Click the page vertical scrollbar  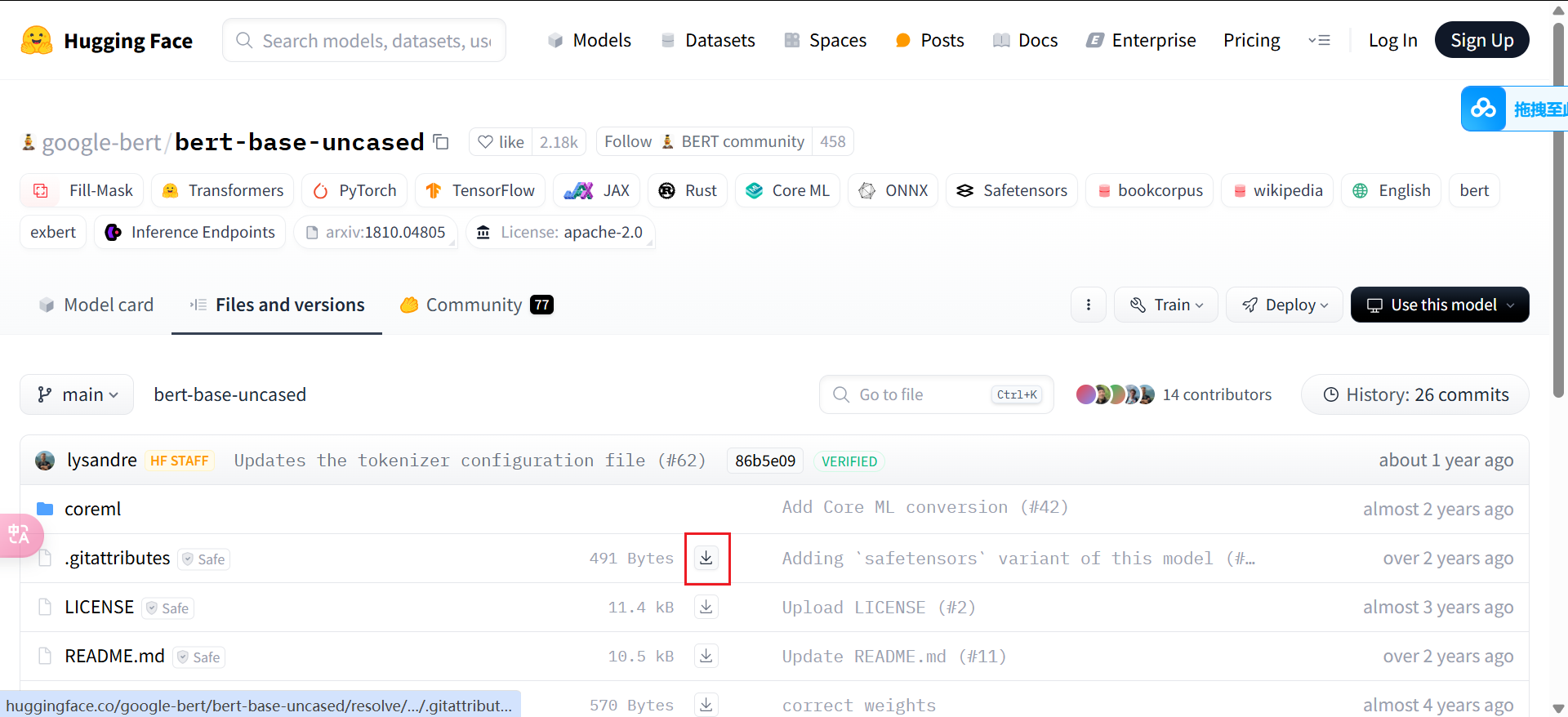(1559, 210)
